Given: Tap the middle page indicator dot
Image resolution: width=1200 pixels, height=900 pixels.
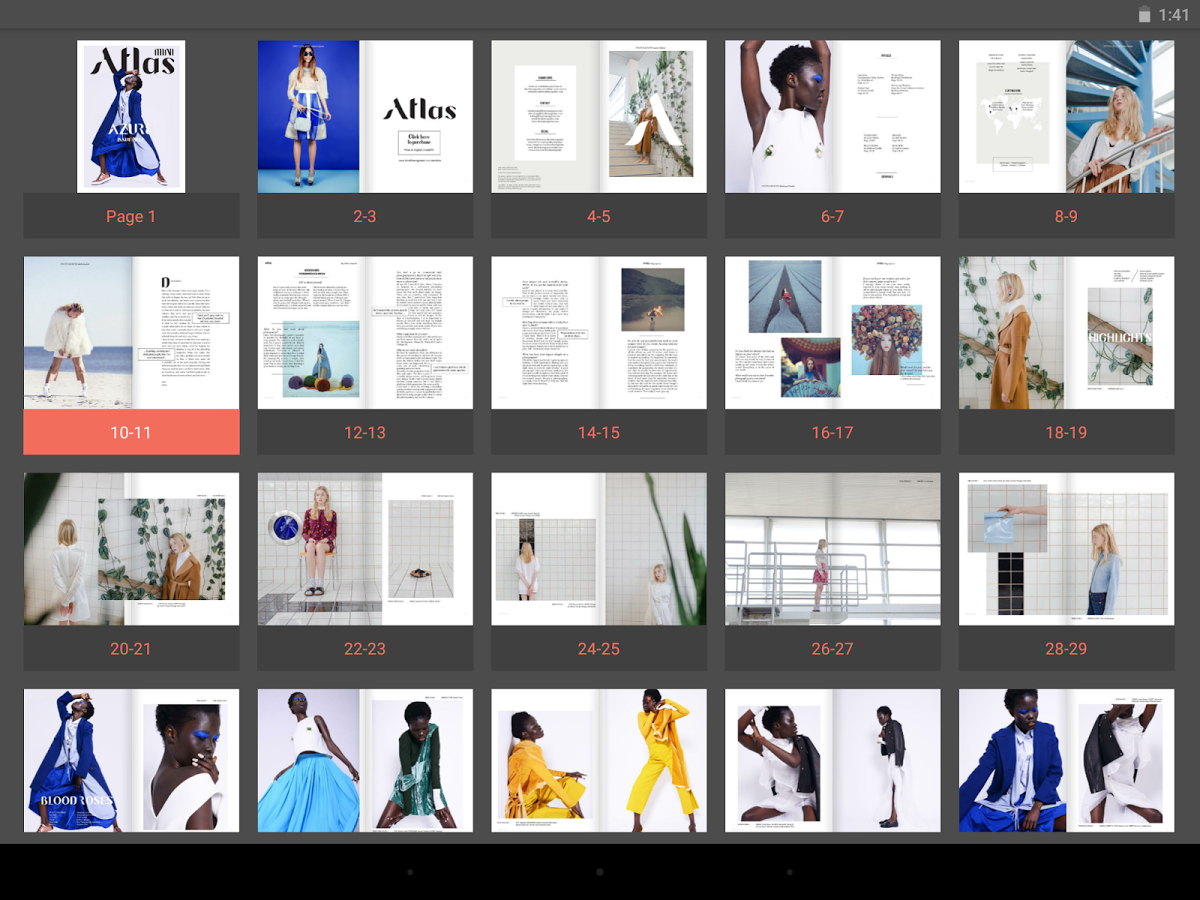Looking at the screenshot, I should coord(599,873).
